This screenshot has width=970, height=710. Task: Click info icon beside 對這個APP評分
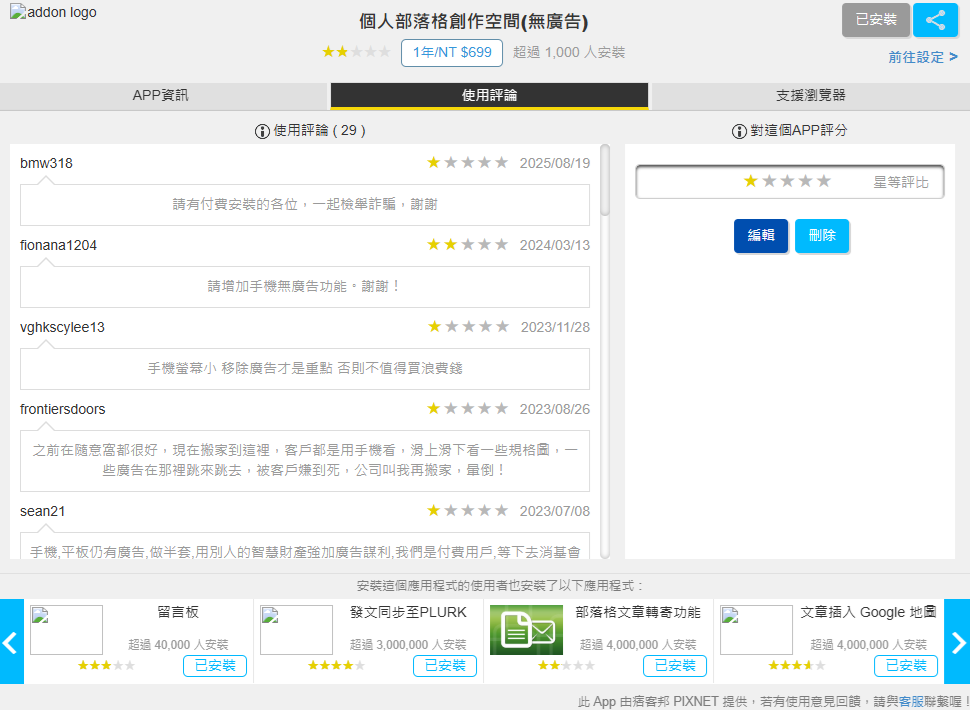pyautogui.click(x=739, y=131)
